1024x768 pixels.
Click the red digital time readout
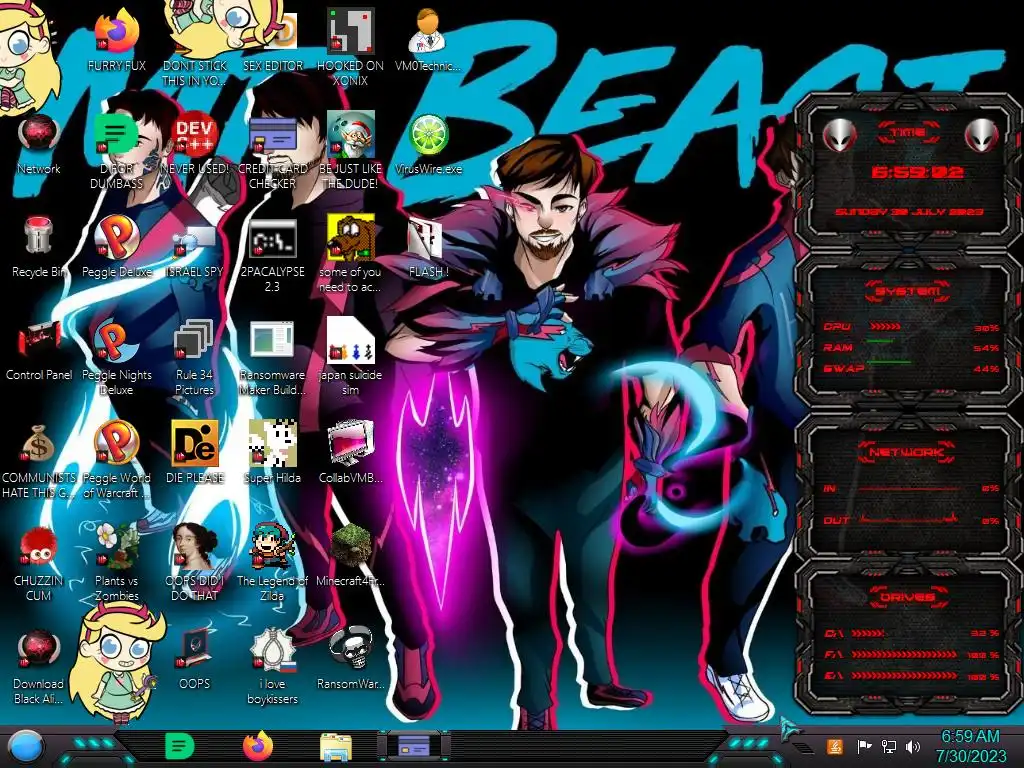[x=918, y=172]
